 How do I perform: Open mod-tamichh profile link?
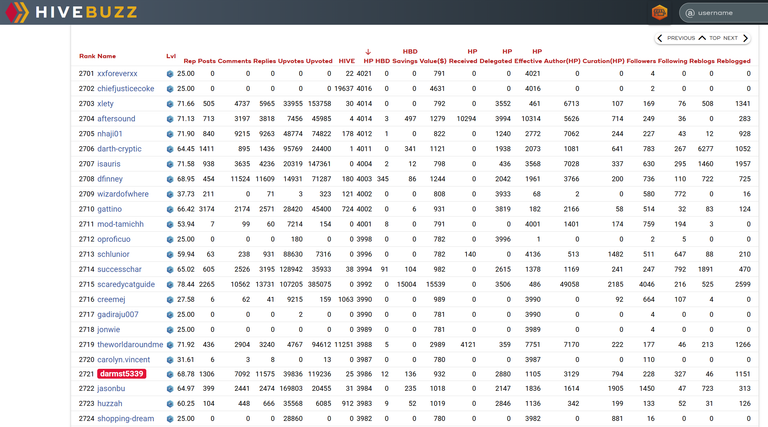click(x=120, y=224)
